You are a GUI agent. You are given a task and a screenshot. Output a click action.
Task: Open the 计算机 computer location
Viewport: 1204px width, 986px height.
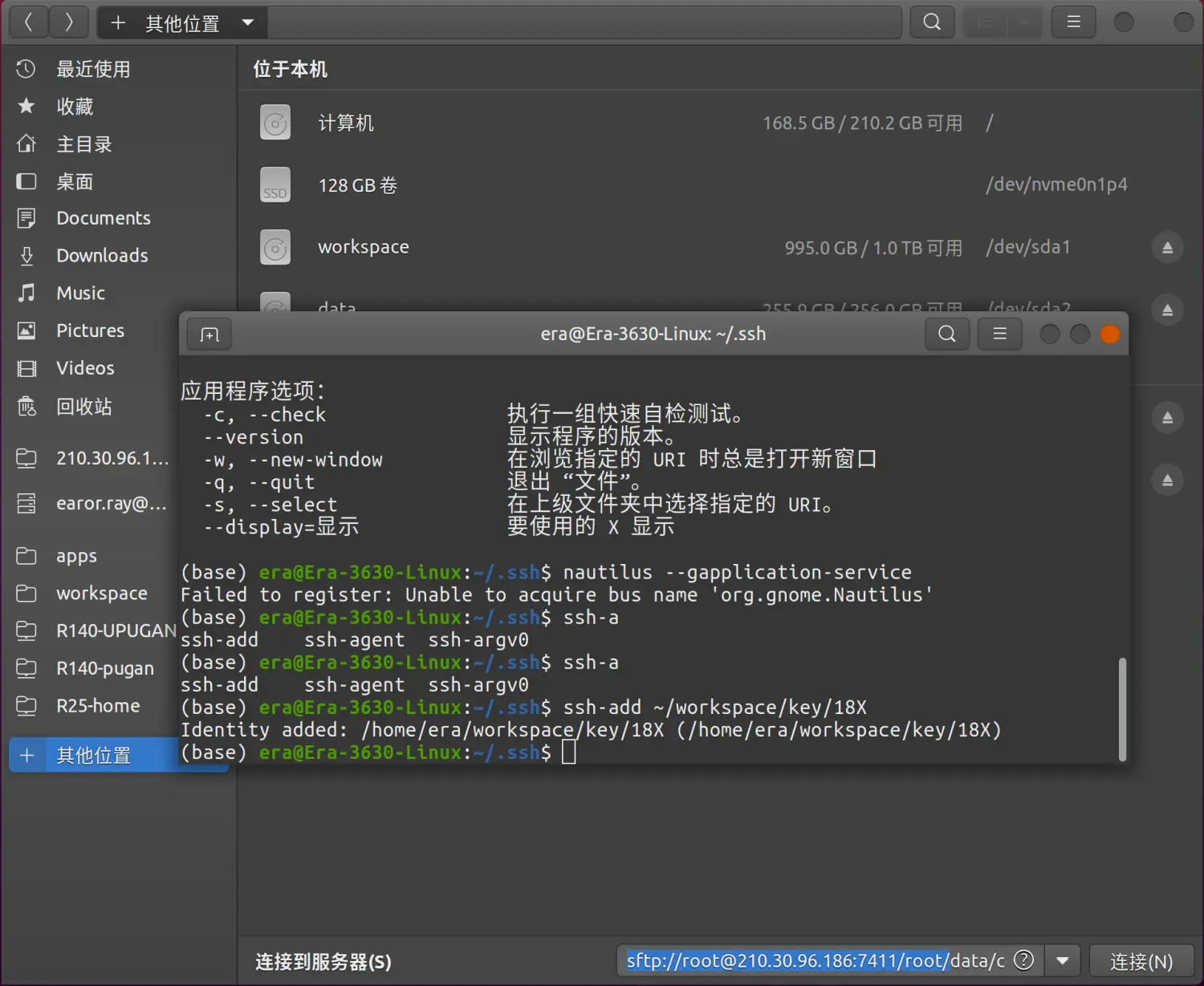346,124
